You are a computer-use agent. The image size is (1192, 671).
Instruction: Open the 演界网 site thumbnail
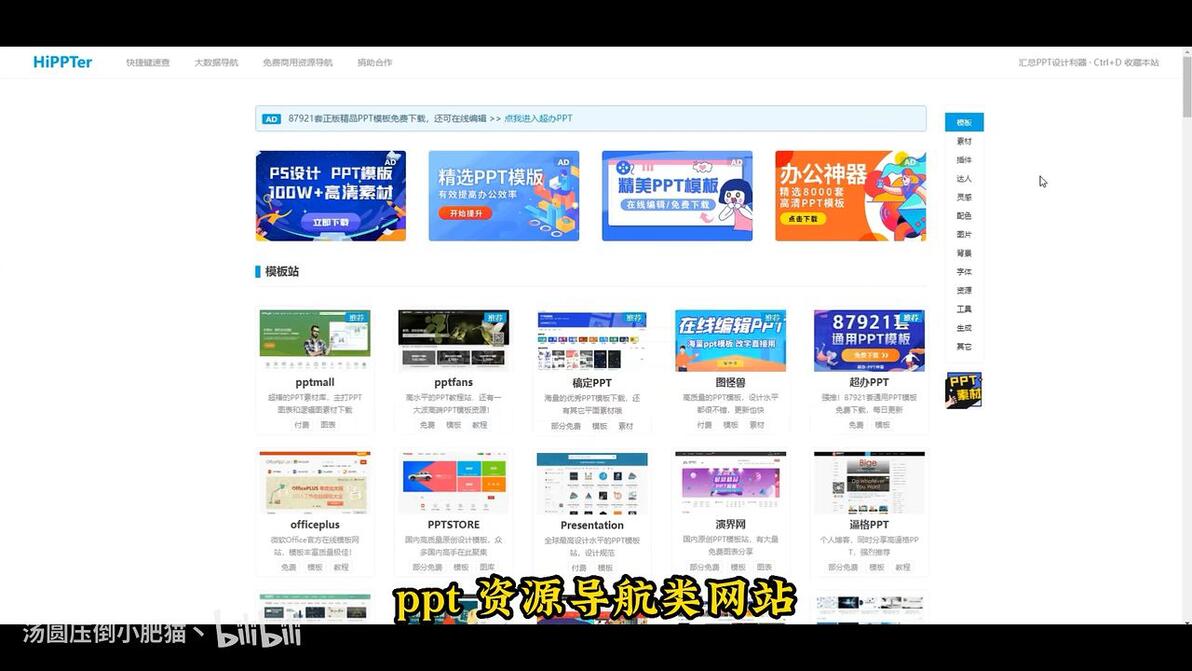tap(730, 482)
